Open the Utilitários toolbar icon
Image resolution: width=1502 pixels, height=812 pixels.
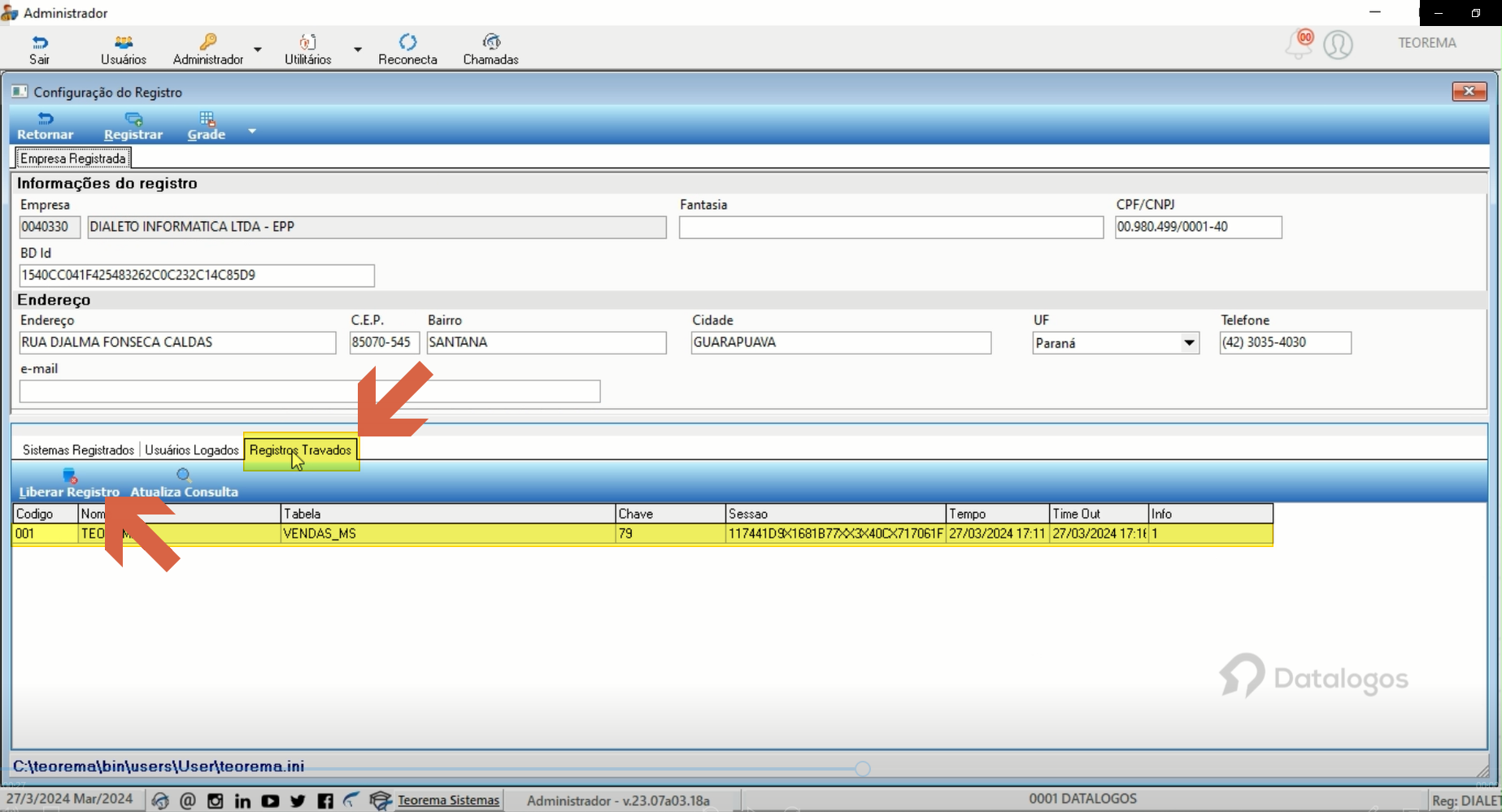point(308,42)
